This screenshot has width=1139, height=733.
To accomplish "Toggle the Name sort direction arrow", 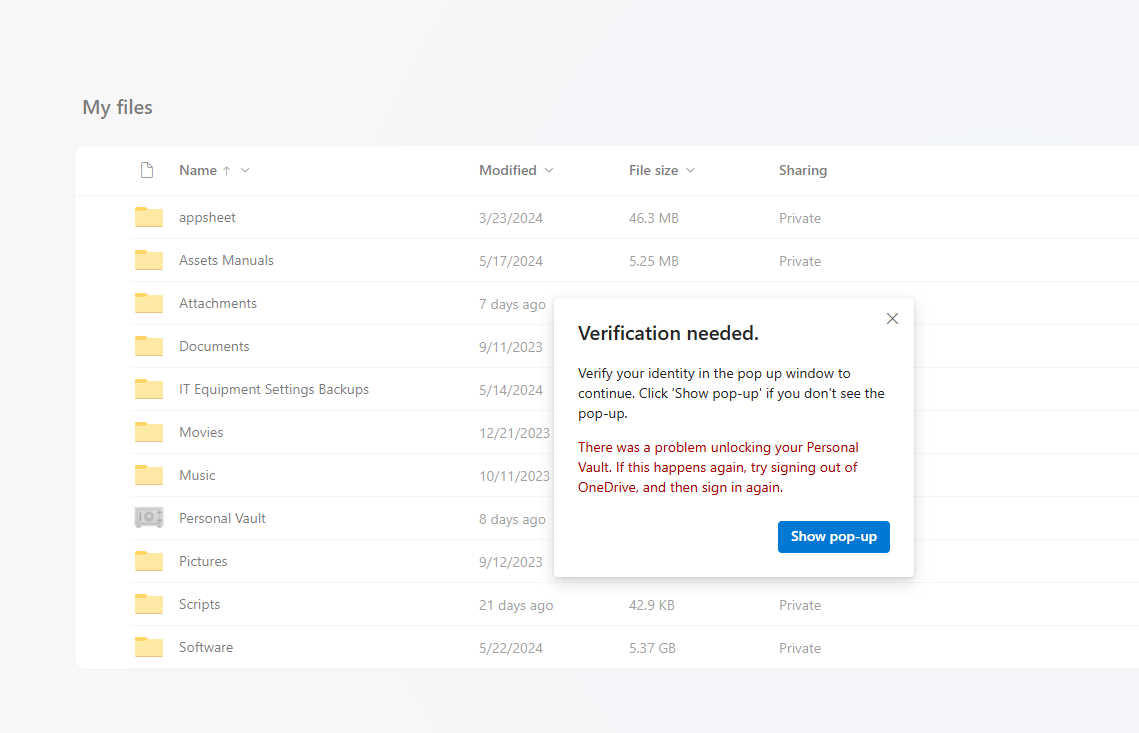I will 227,170.
